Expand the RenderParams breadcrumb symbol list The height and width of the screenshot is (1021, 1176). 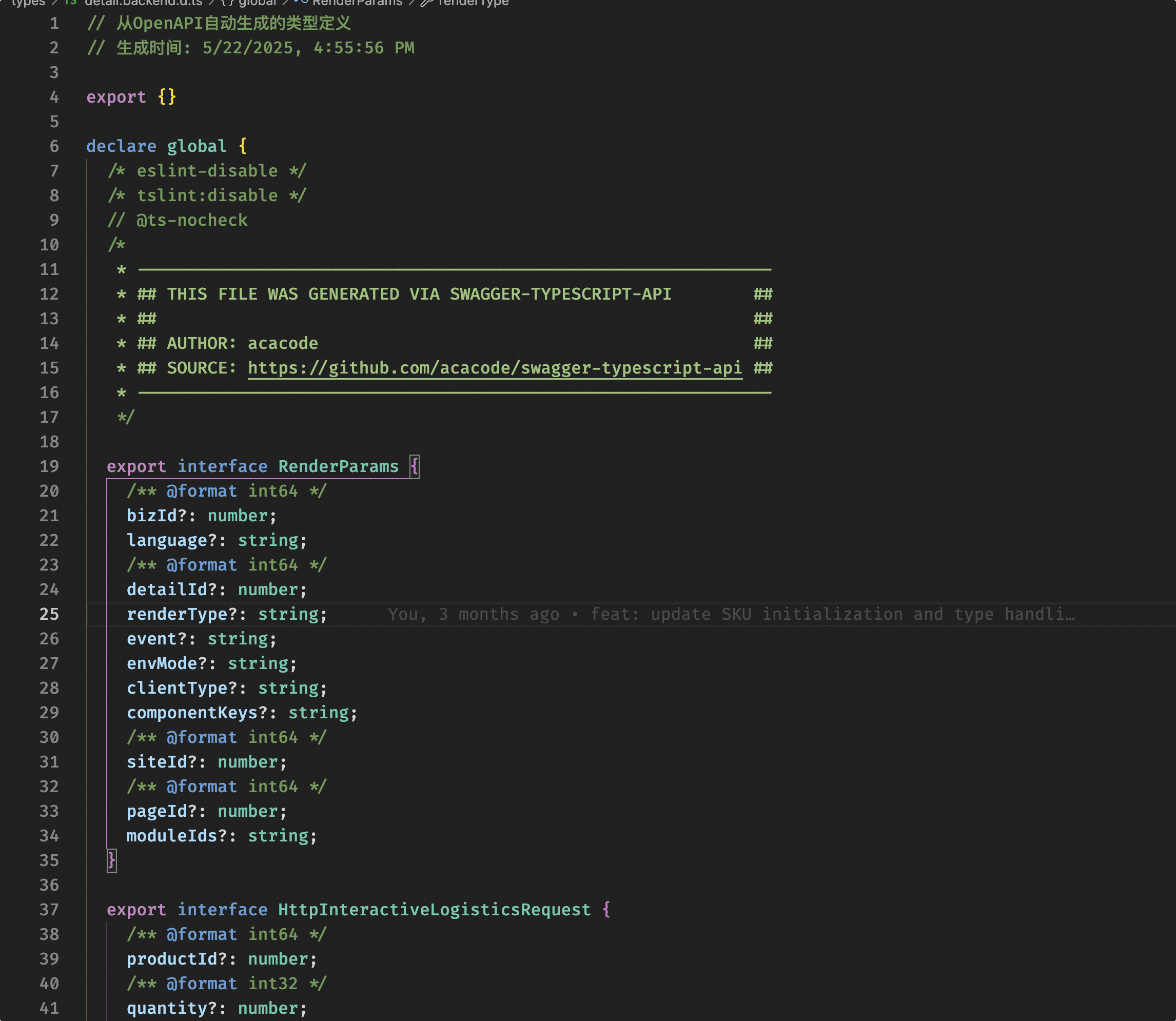tap(357, 3)
